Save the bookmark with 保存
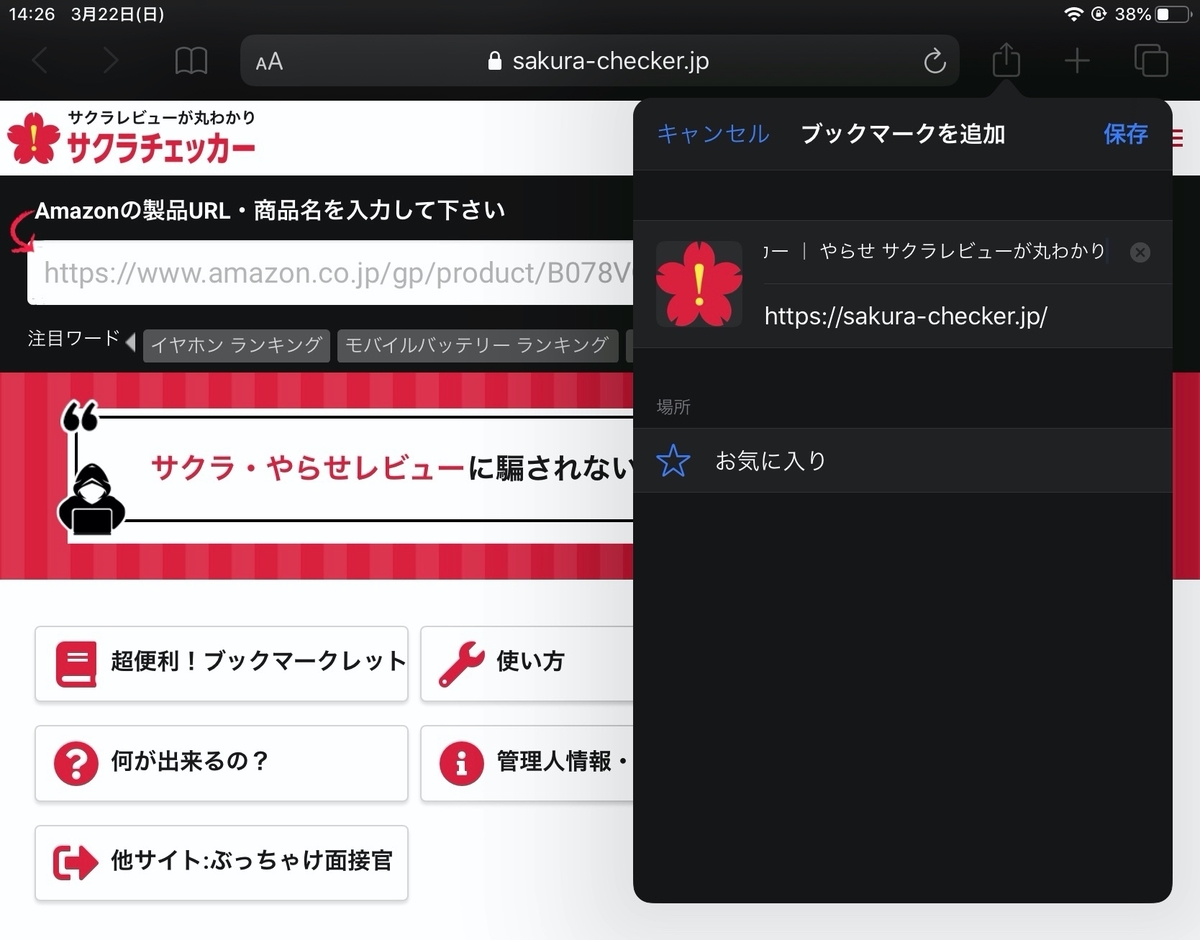This screenshot has height=940, width=1200. [x=1126, y=134]
